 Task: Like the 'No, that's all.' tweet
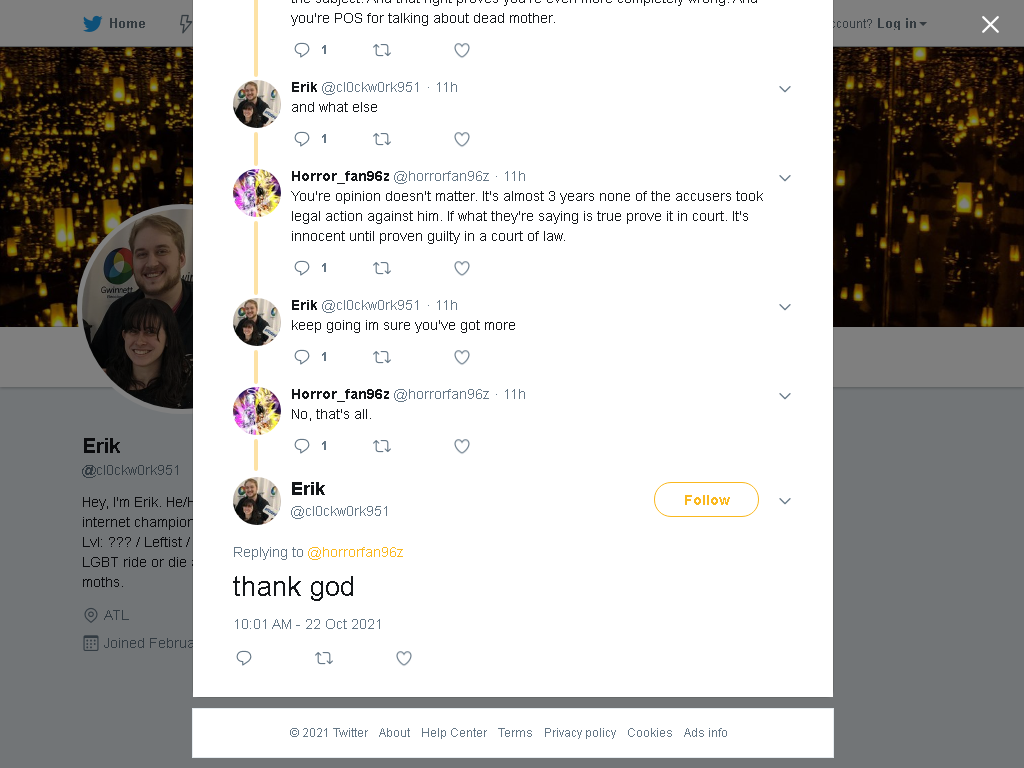(x=462, y=446)
